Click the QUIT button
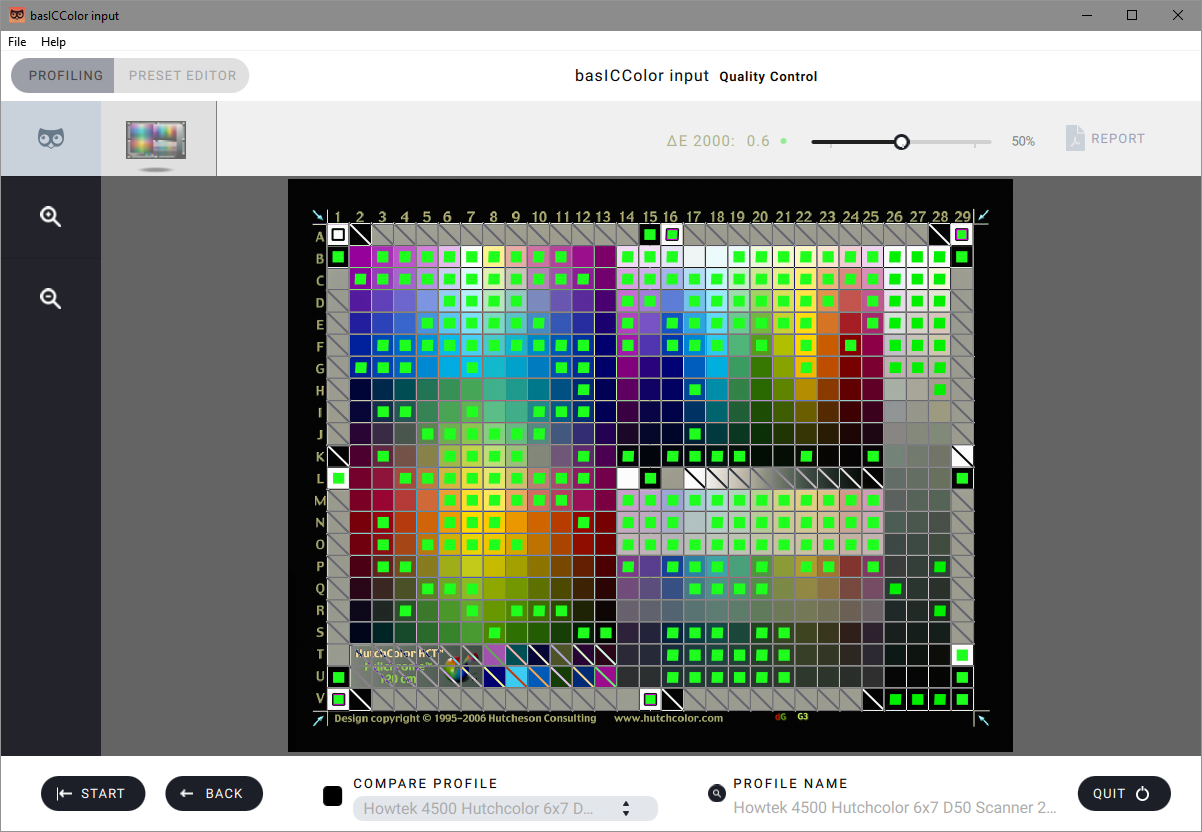This screenshot has height=832, width=1202. [x=1124, y=793]
